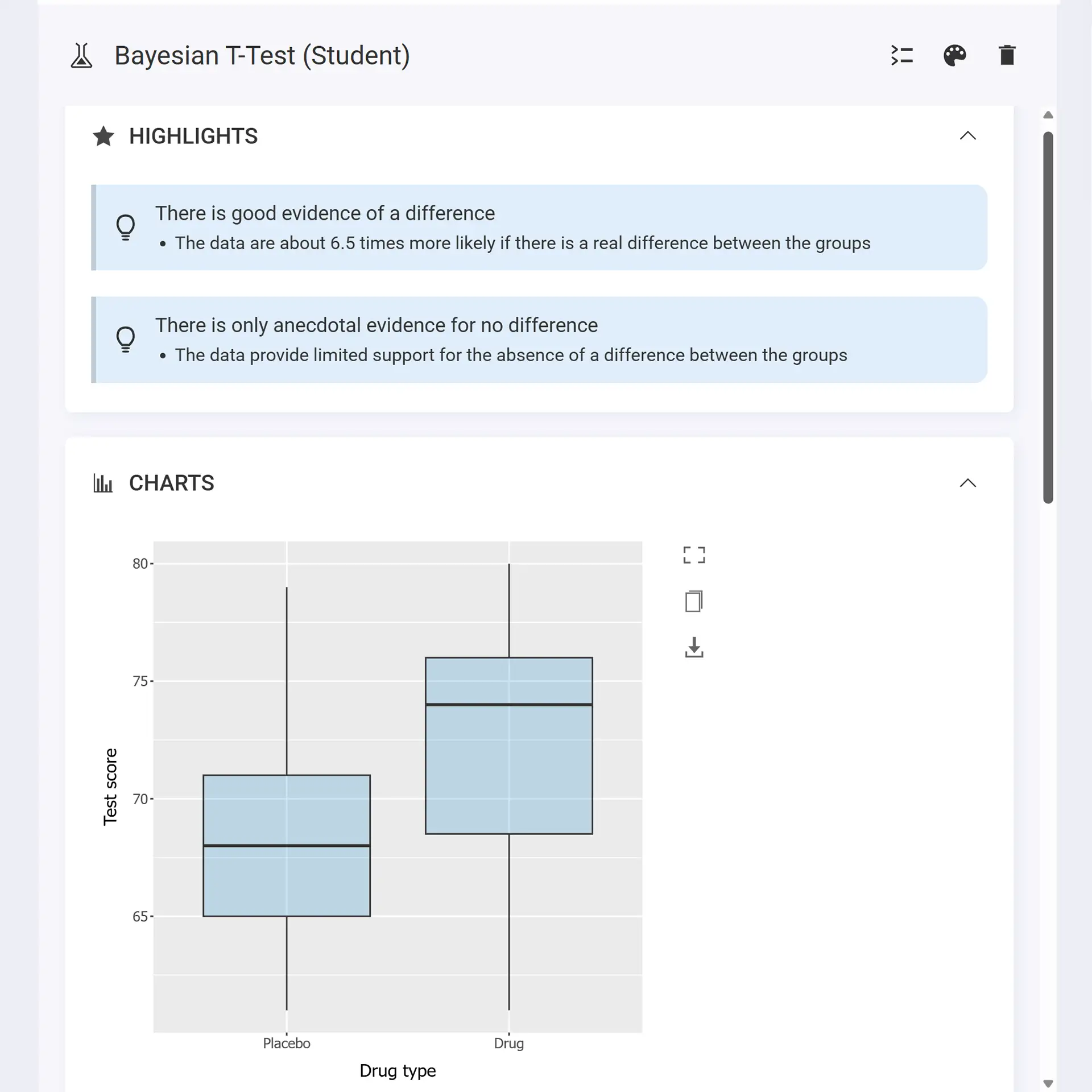The image size is (1092, 1092).
Task: Expand the boxplot chart to fullscreen
Action: (694, 555)
